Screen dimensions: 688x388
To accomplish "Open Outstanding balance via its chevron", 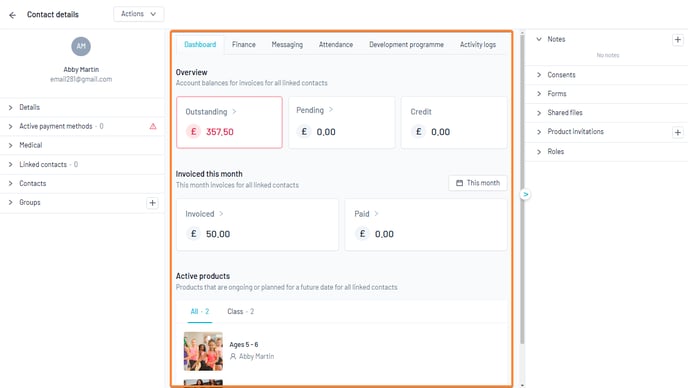I will point(234,111).
